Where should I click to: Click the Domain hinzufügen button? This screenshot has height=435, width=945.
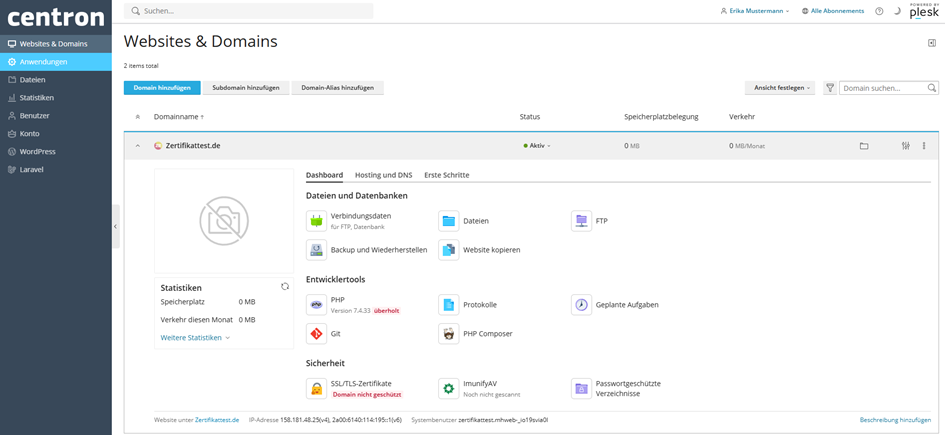coord(162,88)
